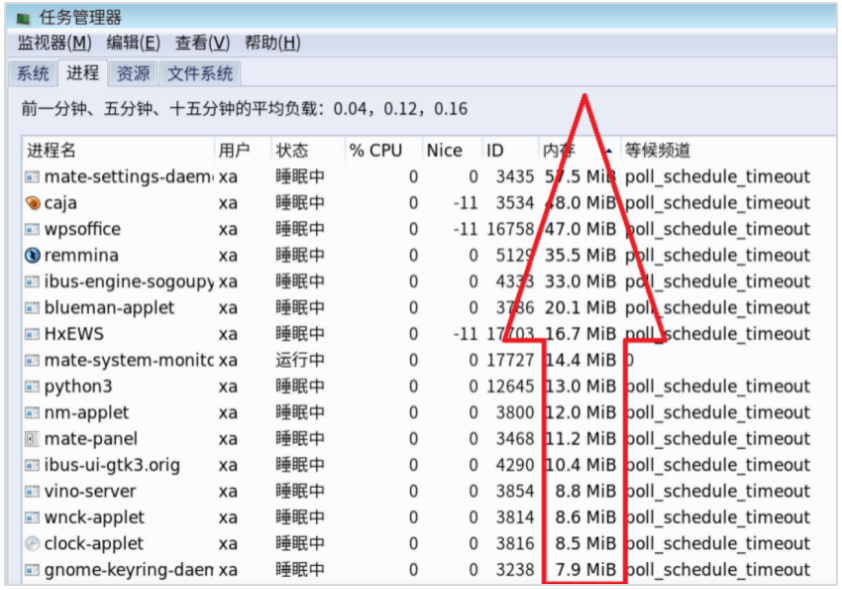Switch to the 文件系统 (File Systems) tab
Image resolution: width=842 pixels, height=590 pixels.
200,74
